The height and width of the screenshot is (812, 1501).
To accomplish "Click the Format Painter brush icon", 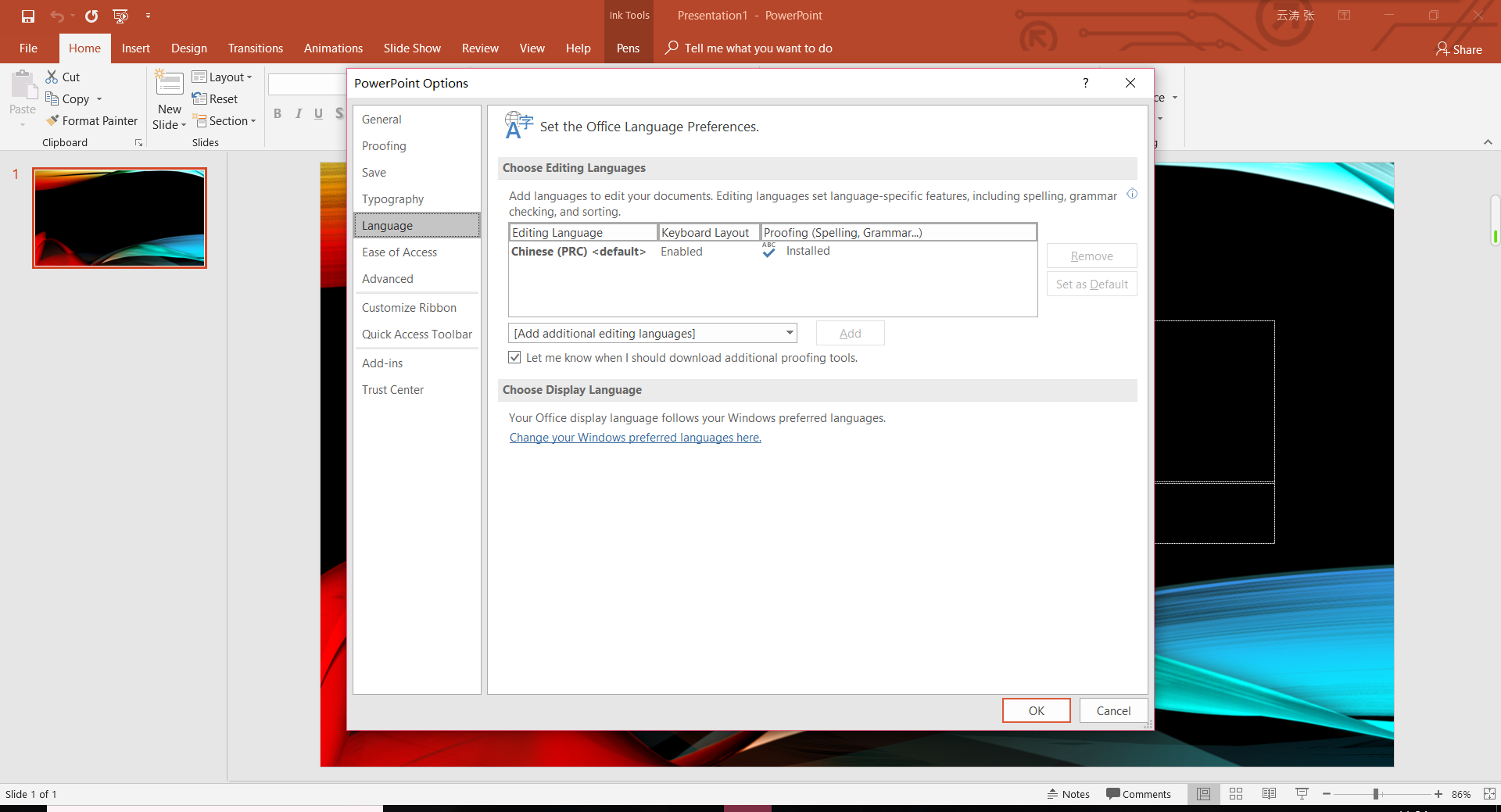I will (52, 120).
